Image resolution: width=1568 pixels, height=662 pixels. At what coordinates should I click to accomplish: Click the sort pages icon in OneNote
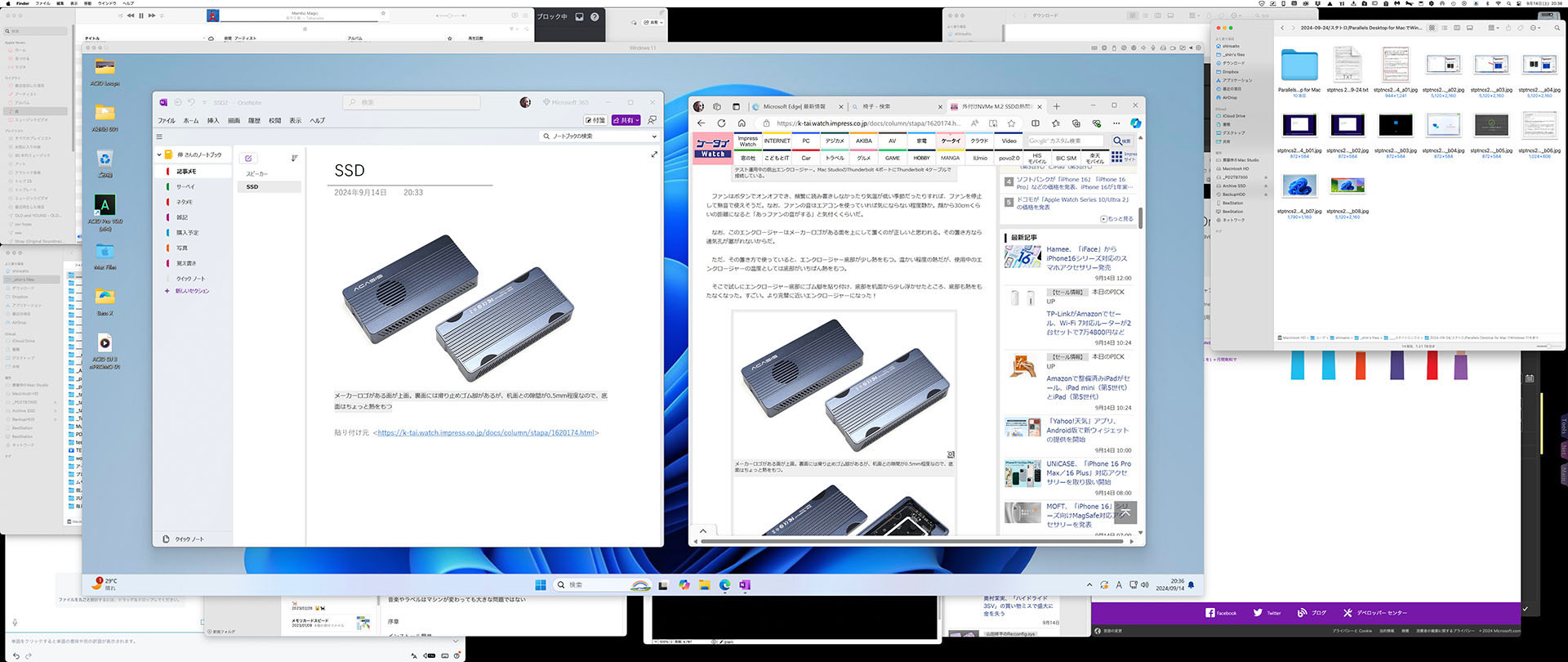pyautogui.click(x=294, y=158)
